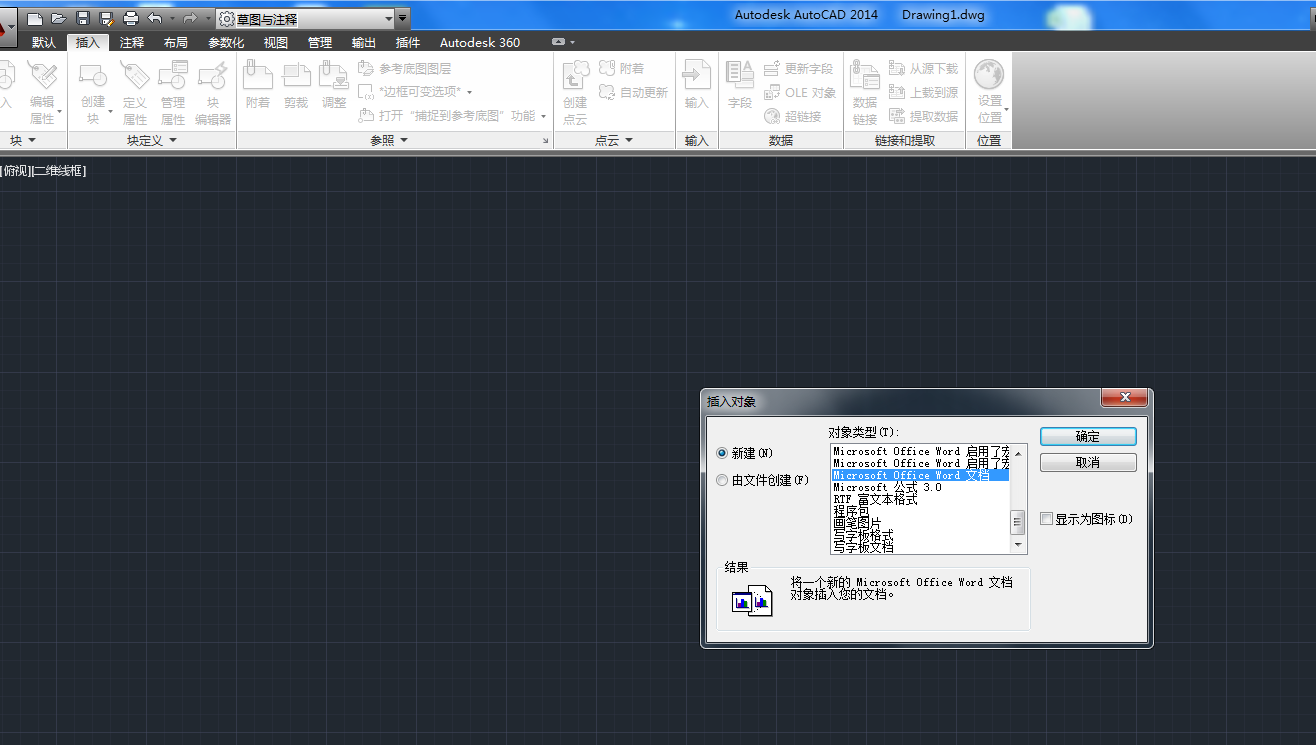Click the 管理属性 manage attributes icon
This screenshot has height=745, width=1316.
[173, 75]
